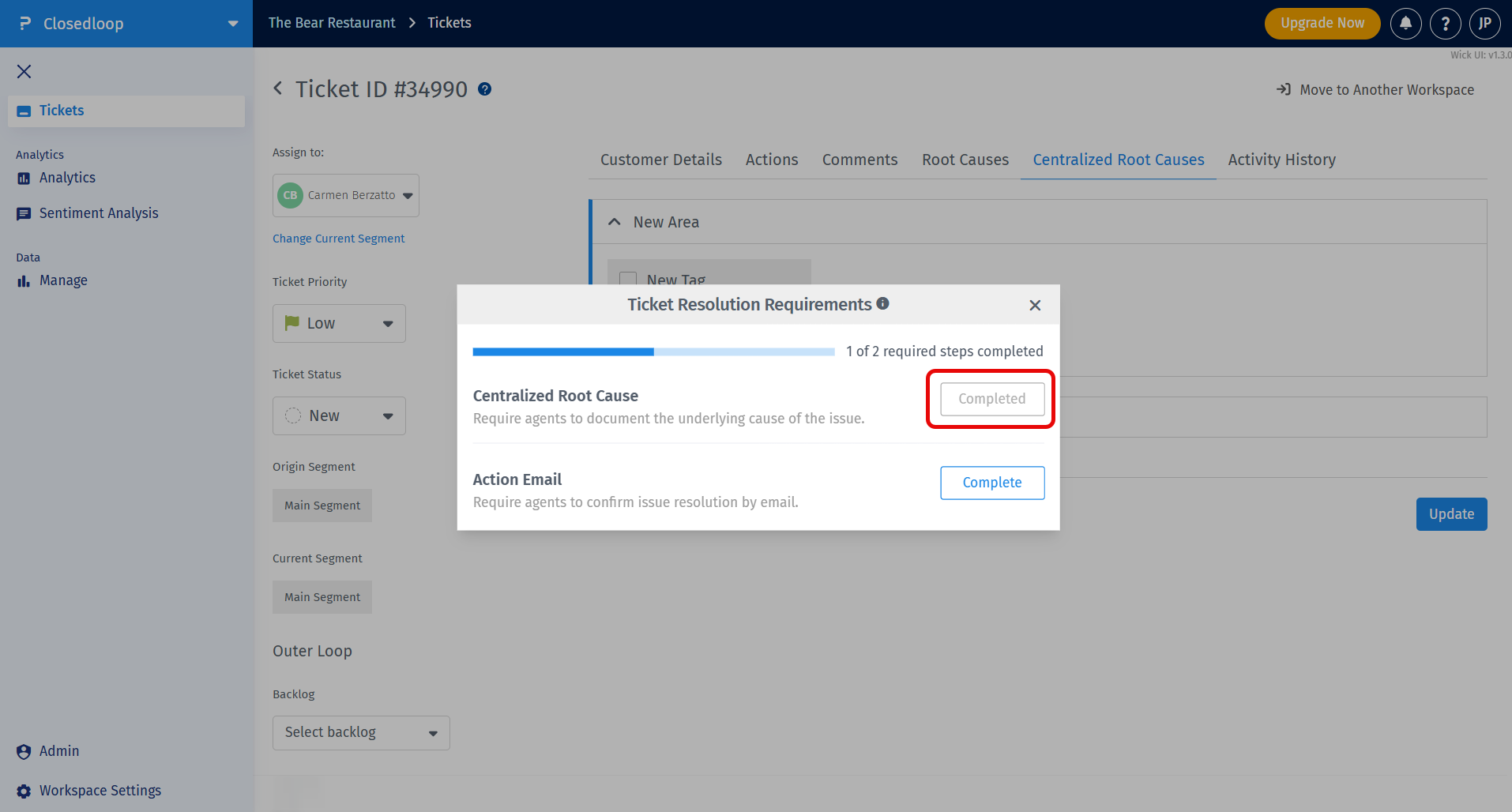Open the Ticket Priority Low dropdown
1512x812 pixels.
click(339, 324)
